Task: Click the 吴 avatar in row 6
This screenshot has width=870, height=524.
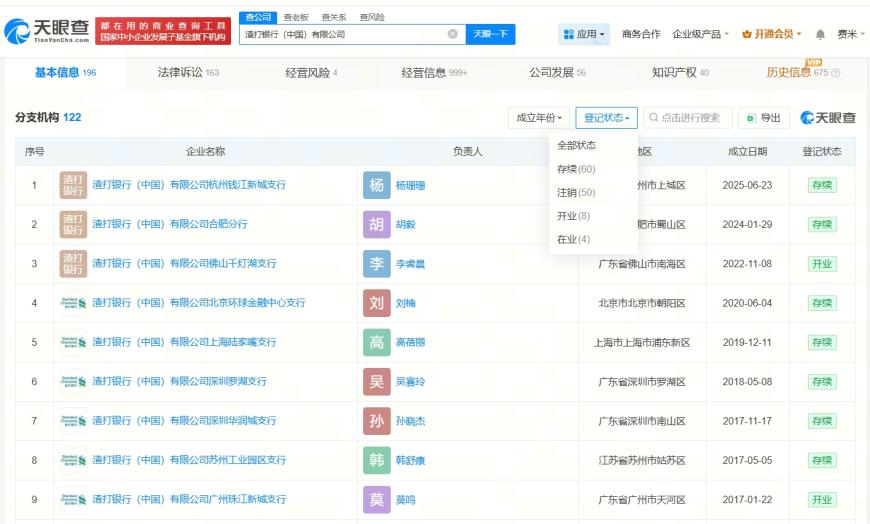Action: (377, 382)
